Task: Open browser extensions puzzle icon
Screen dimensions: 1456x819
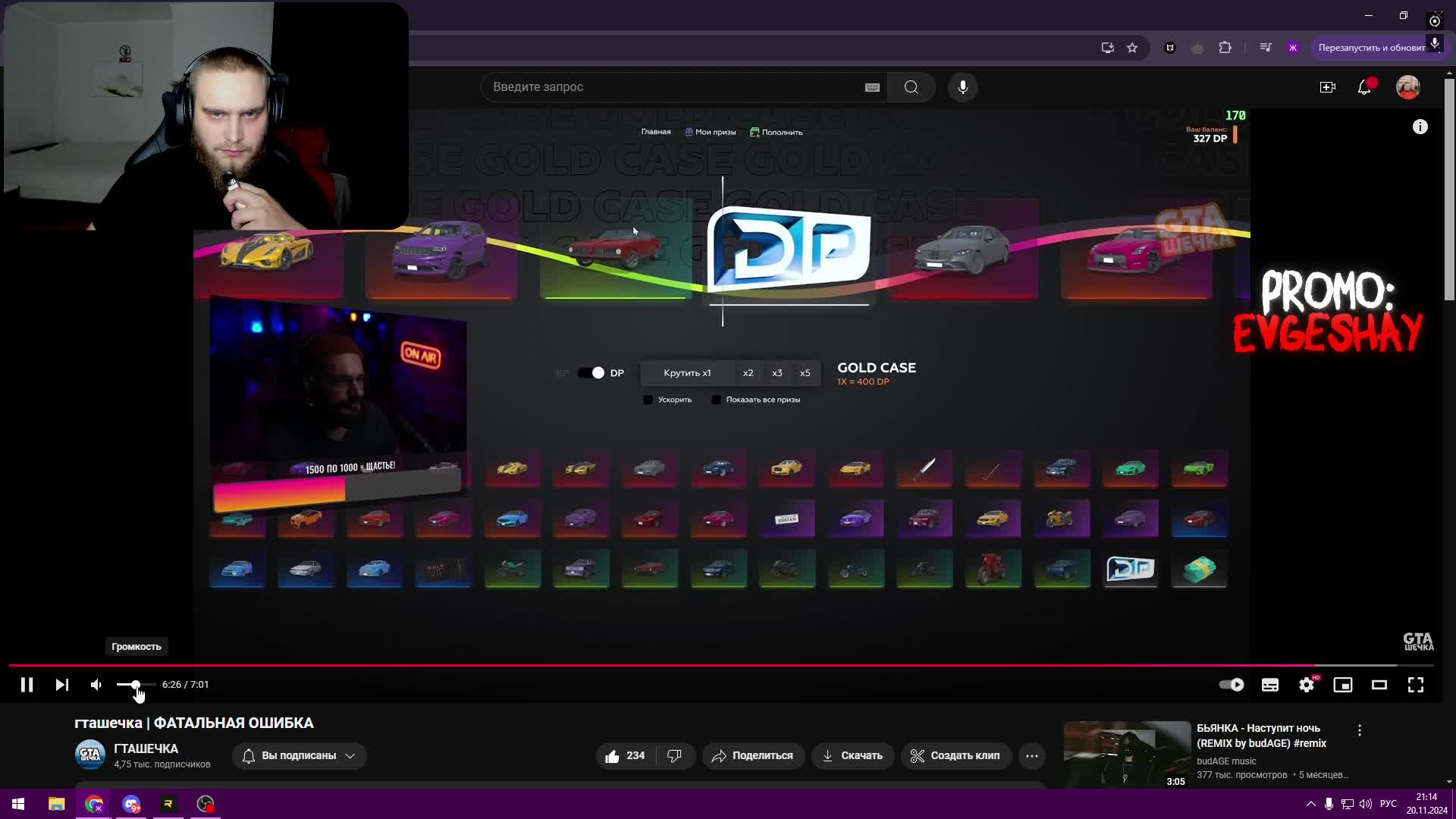Action: [x=1225, y=48]
